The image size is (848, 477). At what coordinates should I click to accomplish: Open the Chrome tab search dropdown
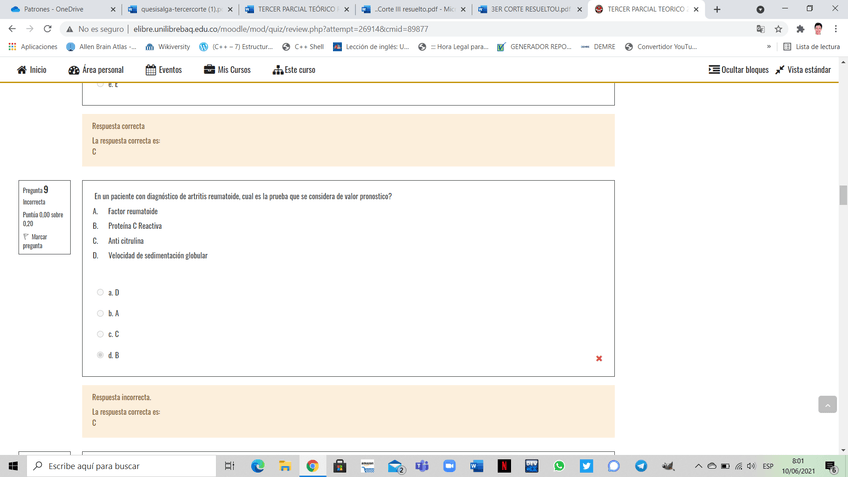coord(760,9)
